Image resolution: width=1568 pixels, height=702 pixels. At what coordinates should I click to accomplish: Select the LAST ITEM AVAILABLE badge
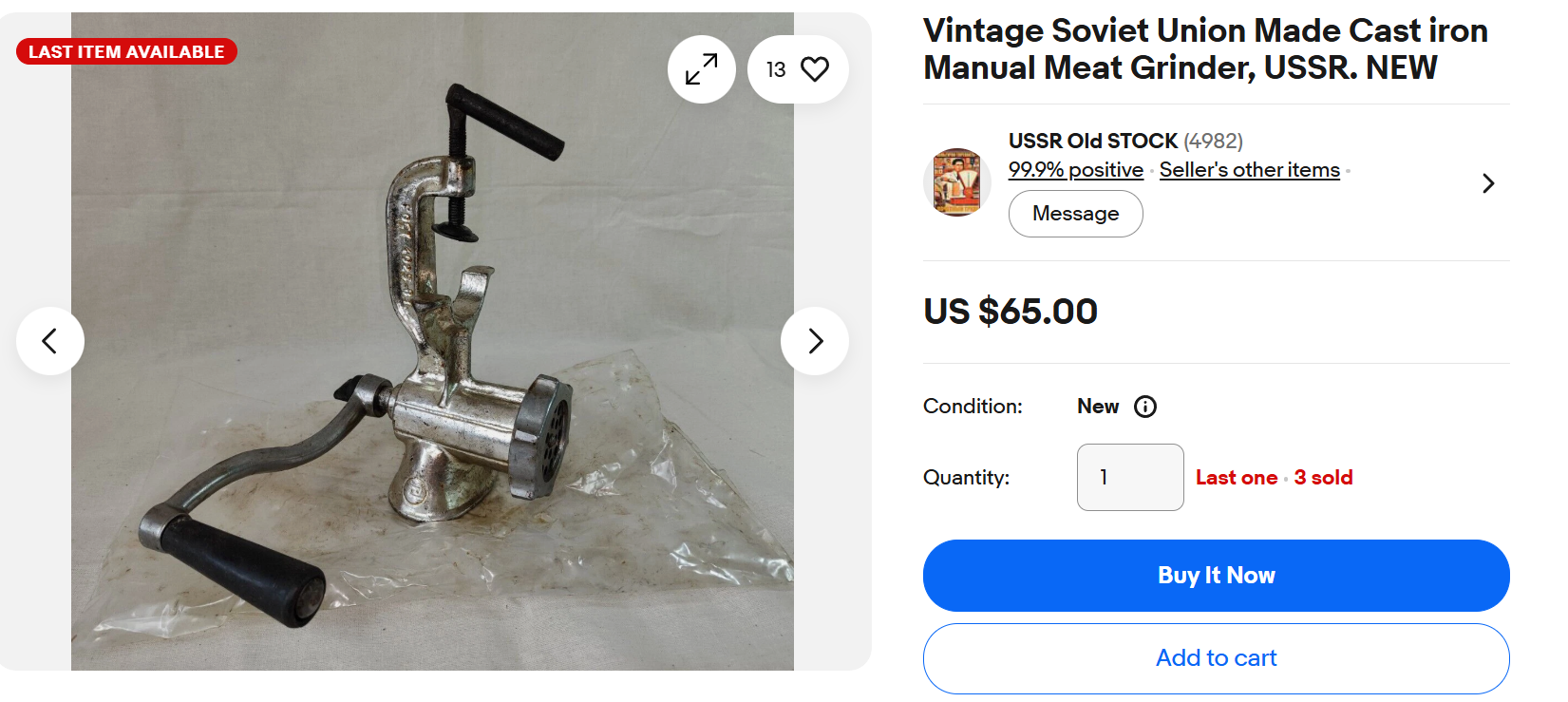pos(126,51)
